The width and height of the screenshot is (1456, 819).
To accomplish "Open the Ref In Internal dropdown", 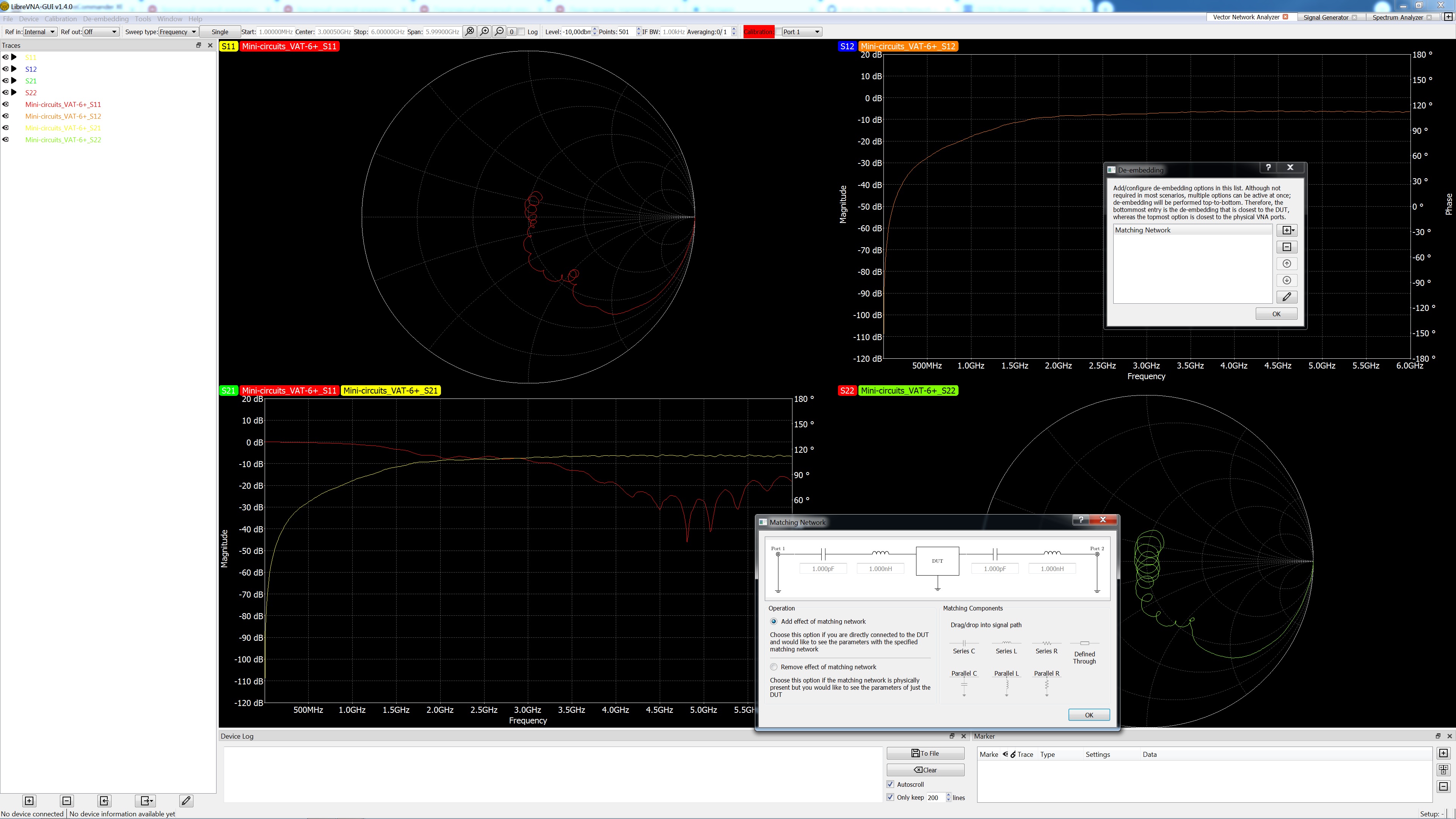I will pos(39,31).
